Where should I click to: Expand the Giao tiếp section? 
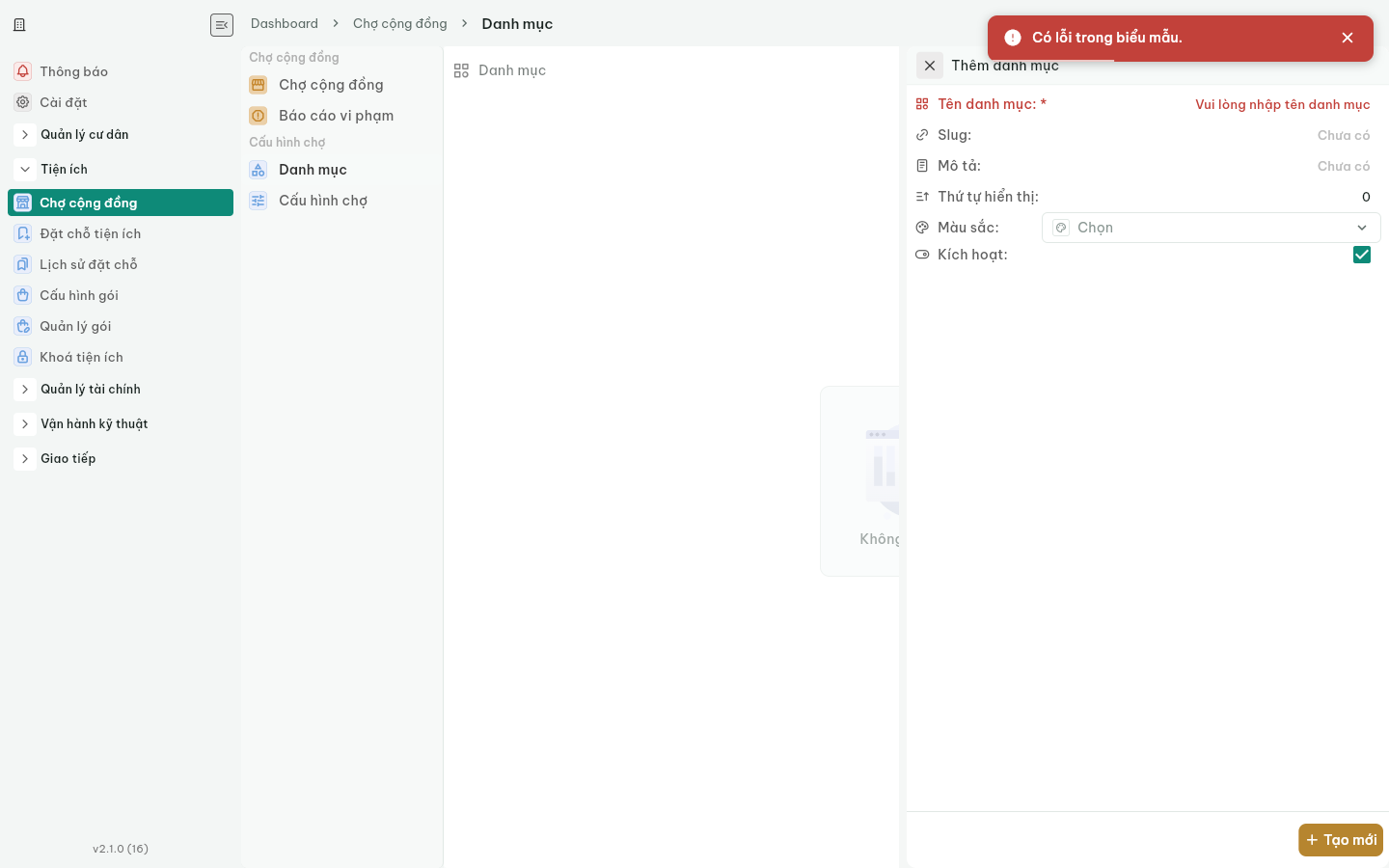click(x=25, y=459)
